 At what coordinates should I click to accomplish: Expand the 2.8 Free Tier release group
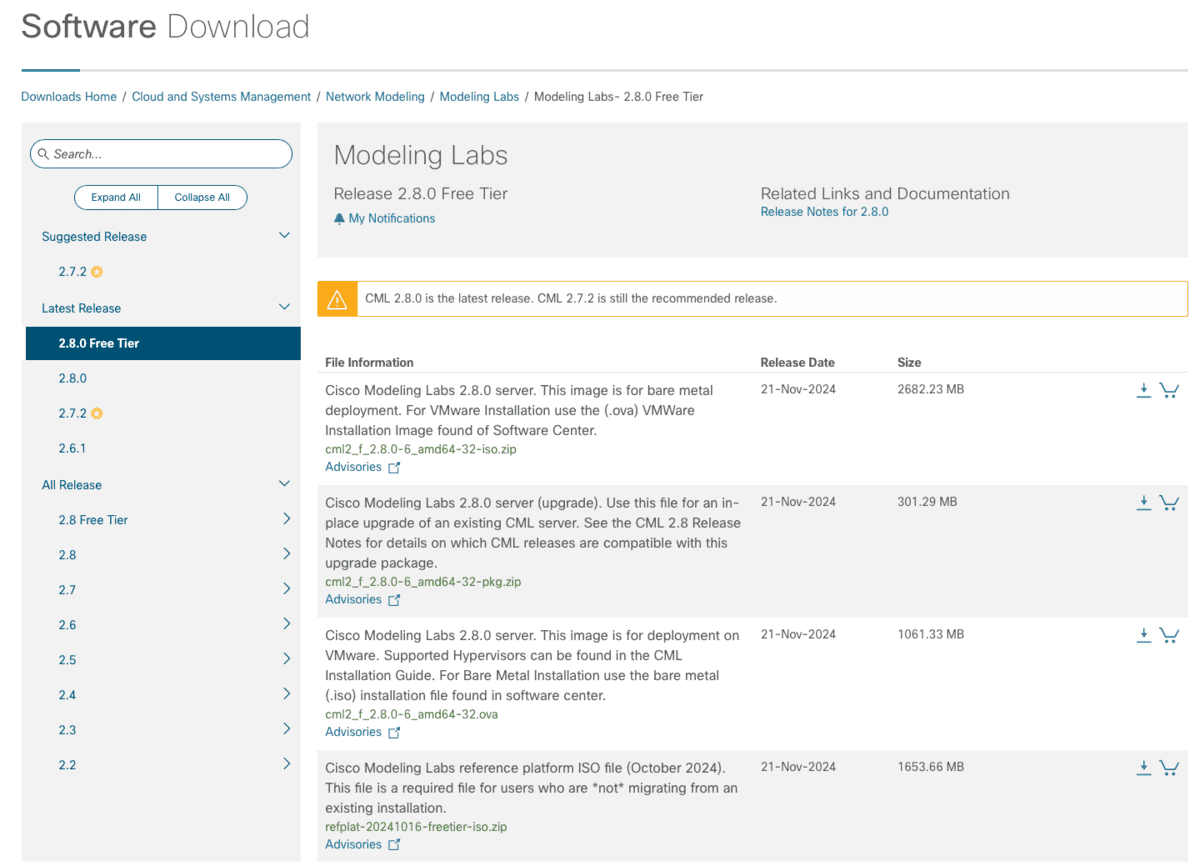point(286,519)
